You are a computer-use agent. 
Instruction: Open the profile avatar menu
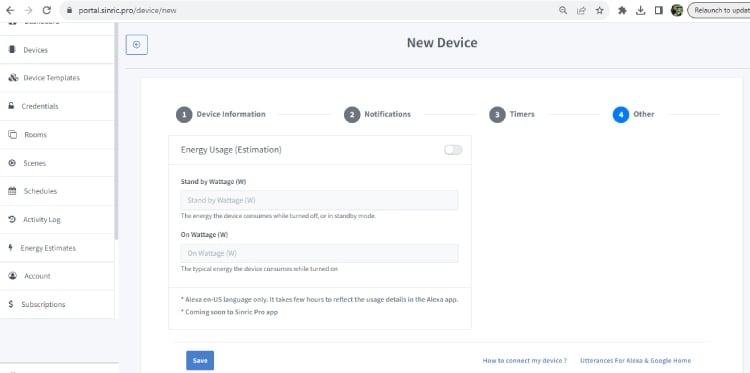pos(676,10)
